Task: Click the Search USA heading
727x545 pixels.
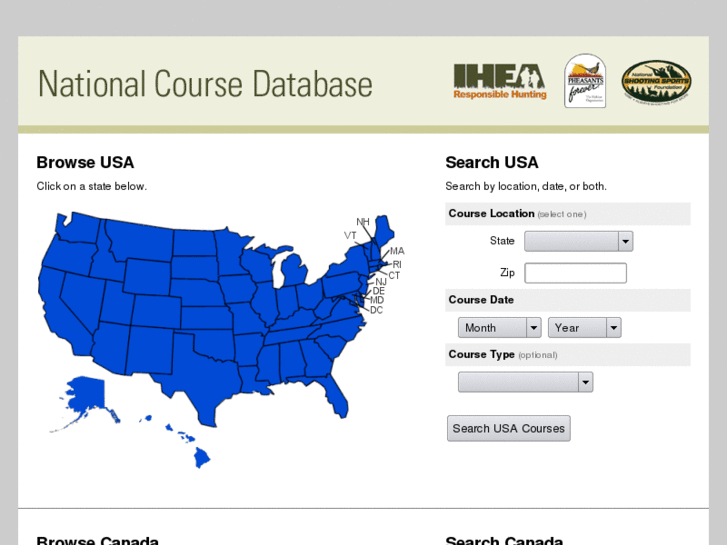Action: [x=492, y=162]
